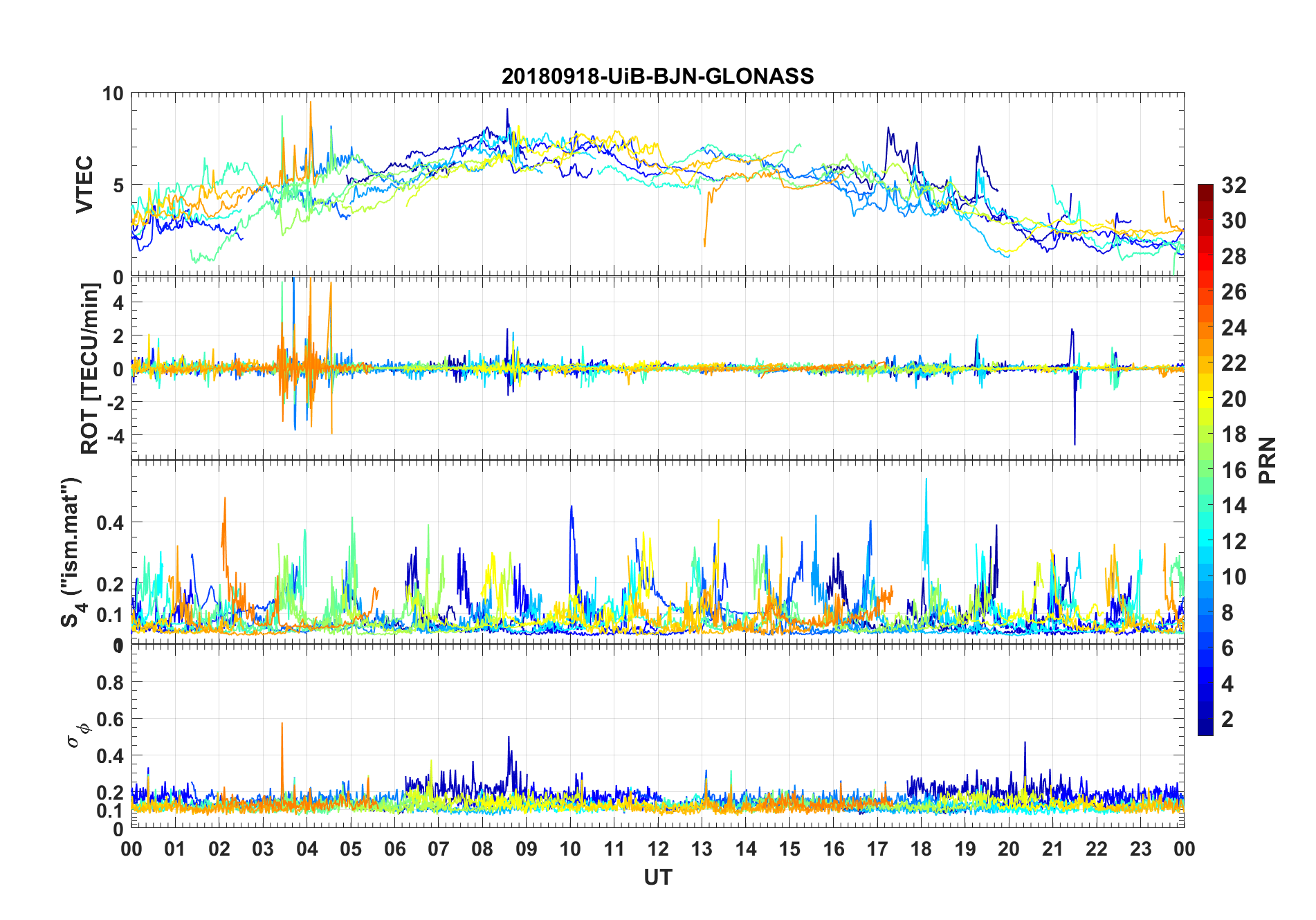Click the x-axis tick label 18
Viewport: 1316px width, 920px height.
click(x=921, y=849)
